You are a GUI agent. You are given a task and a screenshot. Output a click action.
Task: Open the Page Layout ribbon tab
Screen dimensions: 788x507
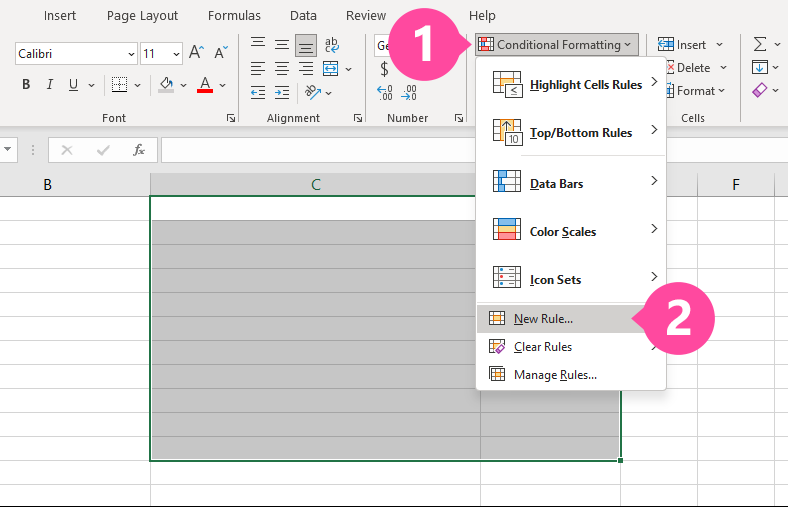[142, 16]
